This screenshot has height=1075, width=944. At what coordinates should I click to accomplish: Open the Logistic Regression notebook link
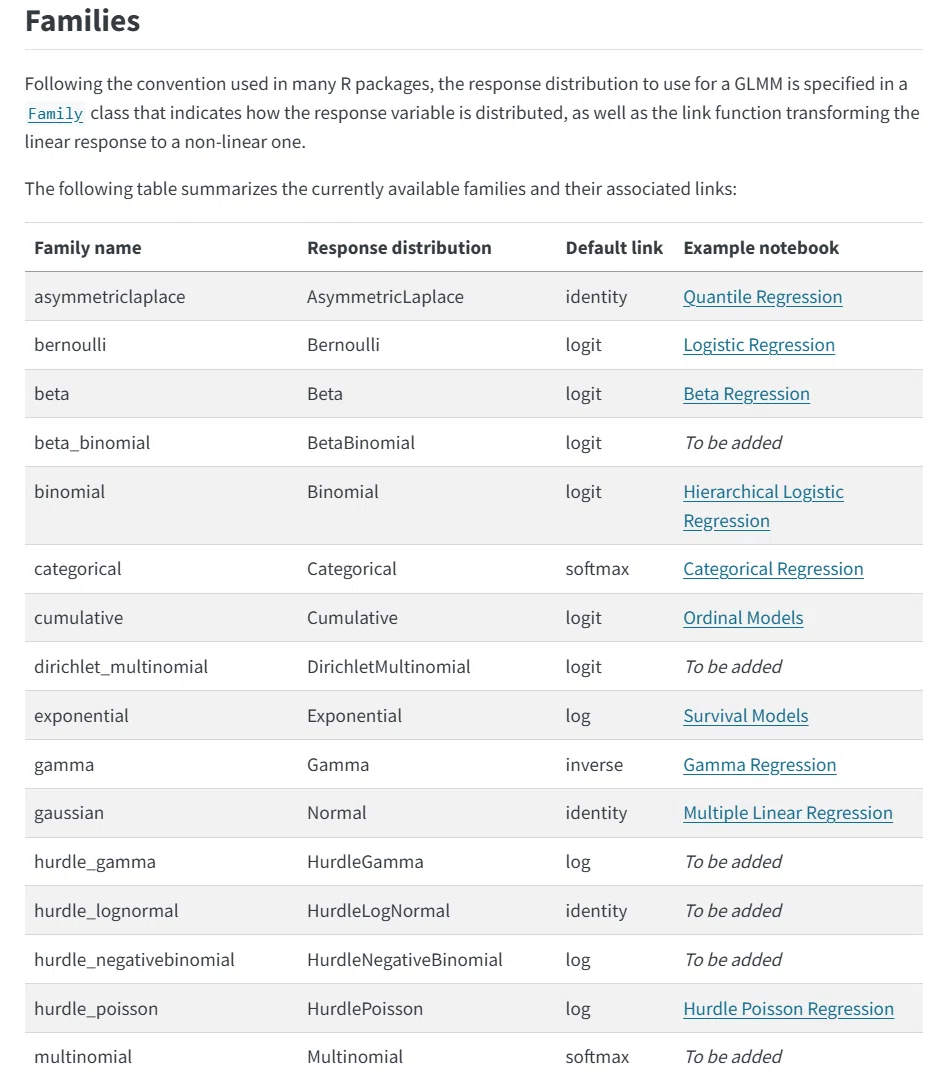click(759, 345)
